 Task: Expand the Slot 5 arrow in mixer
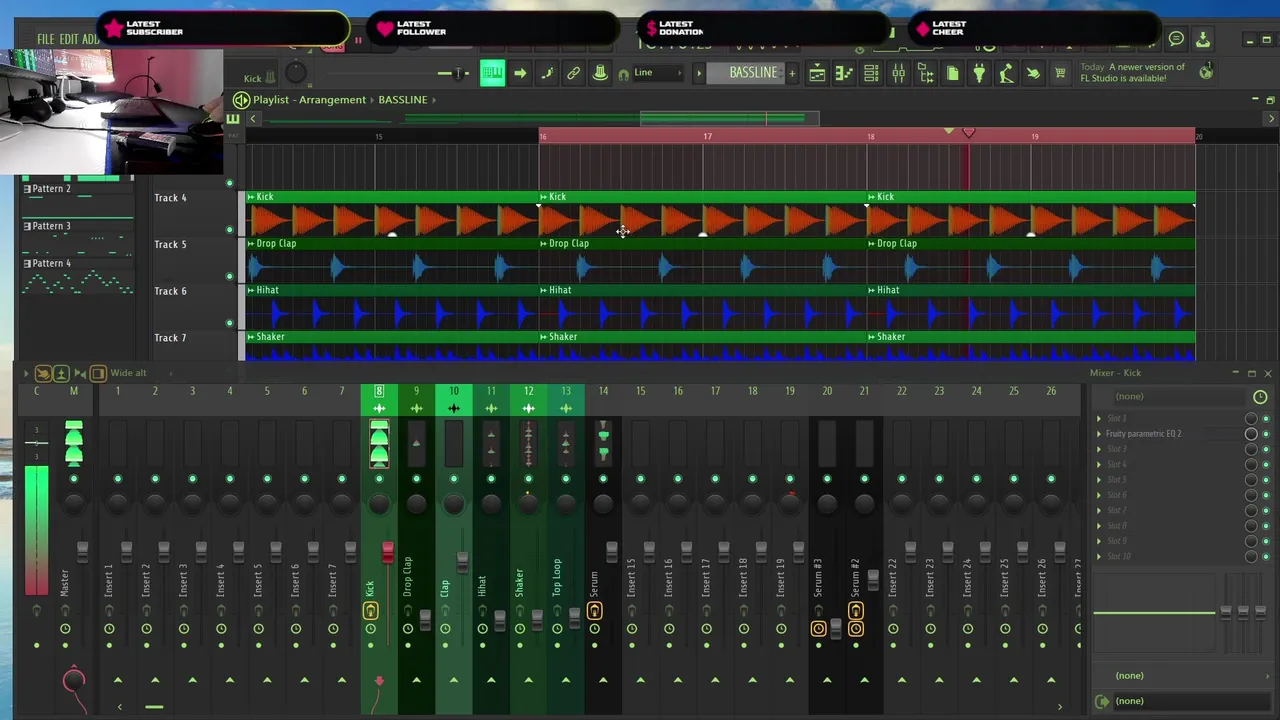pyautogui.click(x=1099, y=480)
